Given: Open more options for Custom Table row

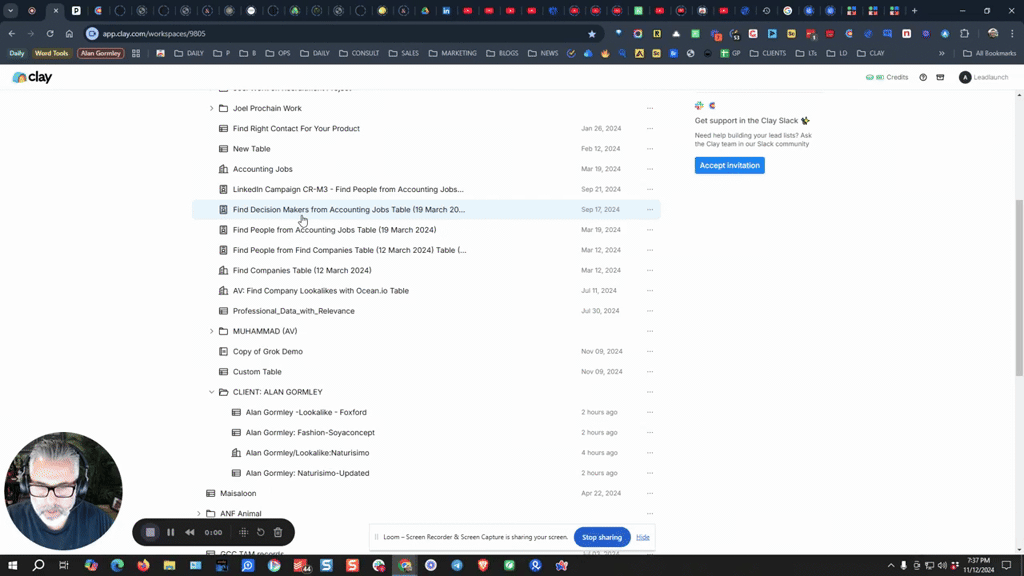Looking at the screenshot, I should (650, 372).
